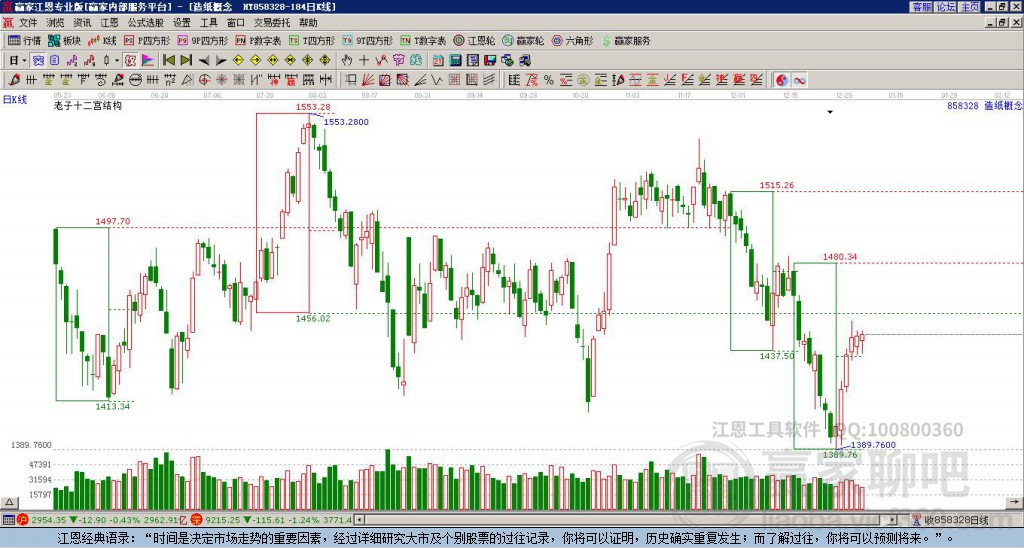
Task: Click the horizontal scrollbar left arrow
Action: coord(359,520)
